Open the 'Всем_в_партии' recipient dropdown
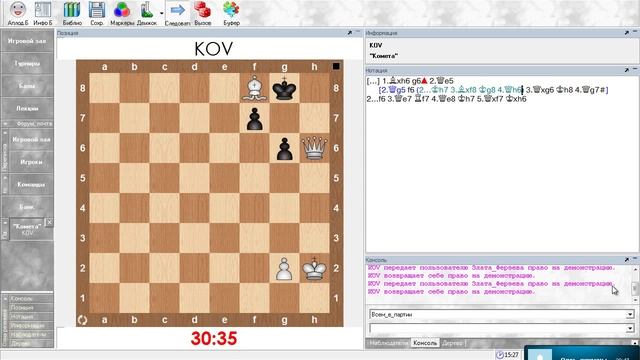Viewport: 640px width, 360px height. [630, 315]
